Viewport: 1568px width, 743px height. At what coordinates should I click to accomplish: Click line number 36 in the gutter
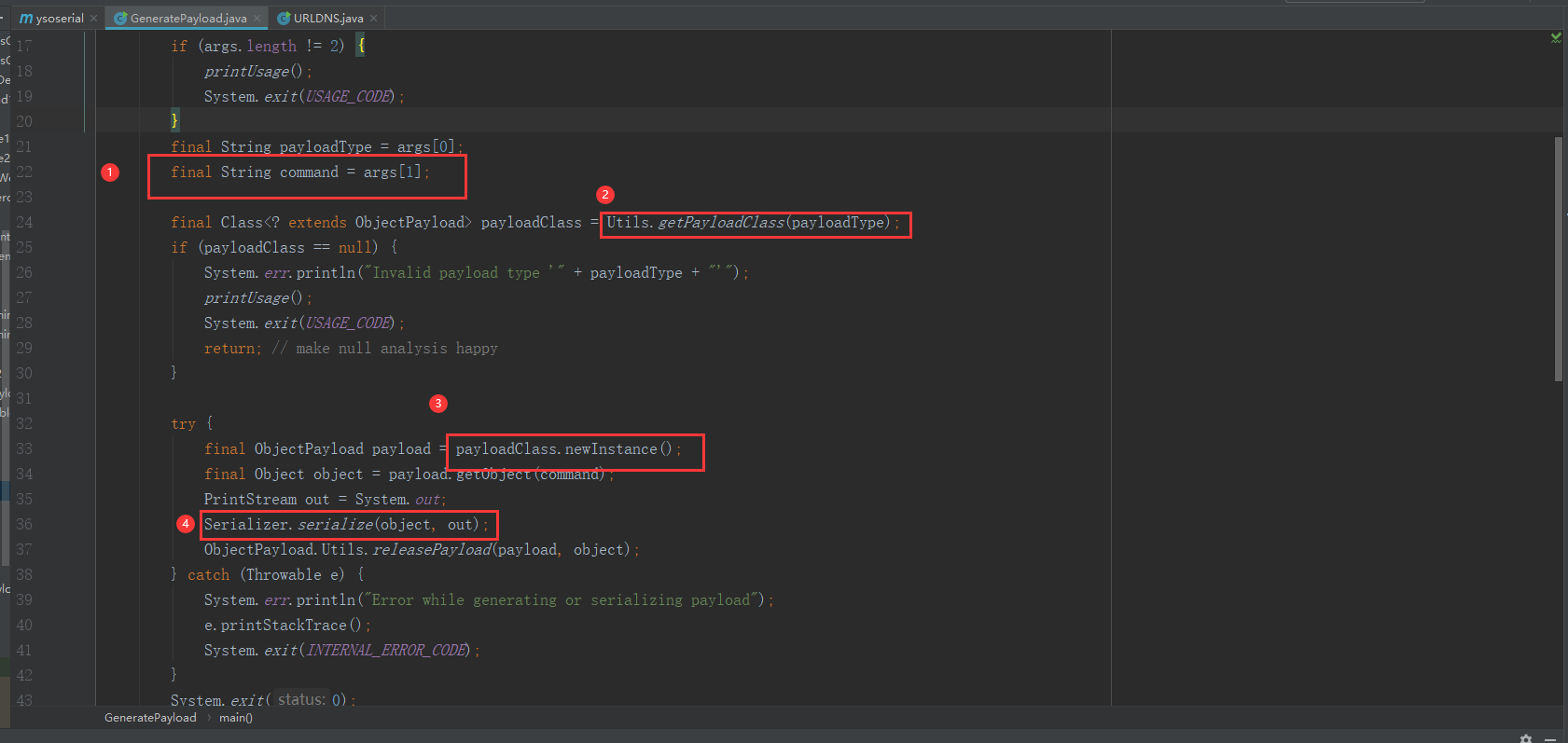(x=24, y=524)
